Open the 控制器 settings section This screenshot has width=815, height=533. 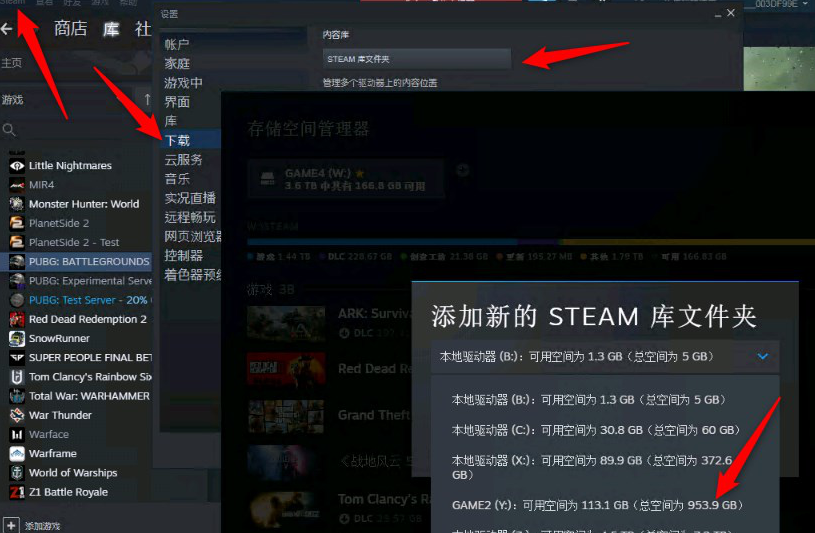pyautogui.click(x=183, y=256)
